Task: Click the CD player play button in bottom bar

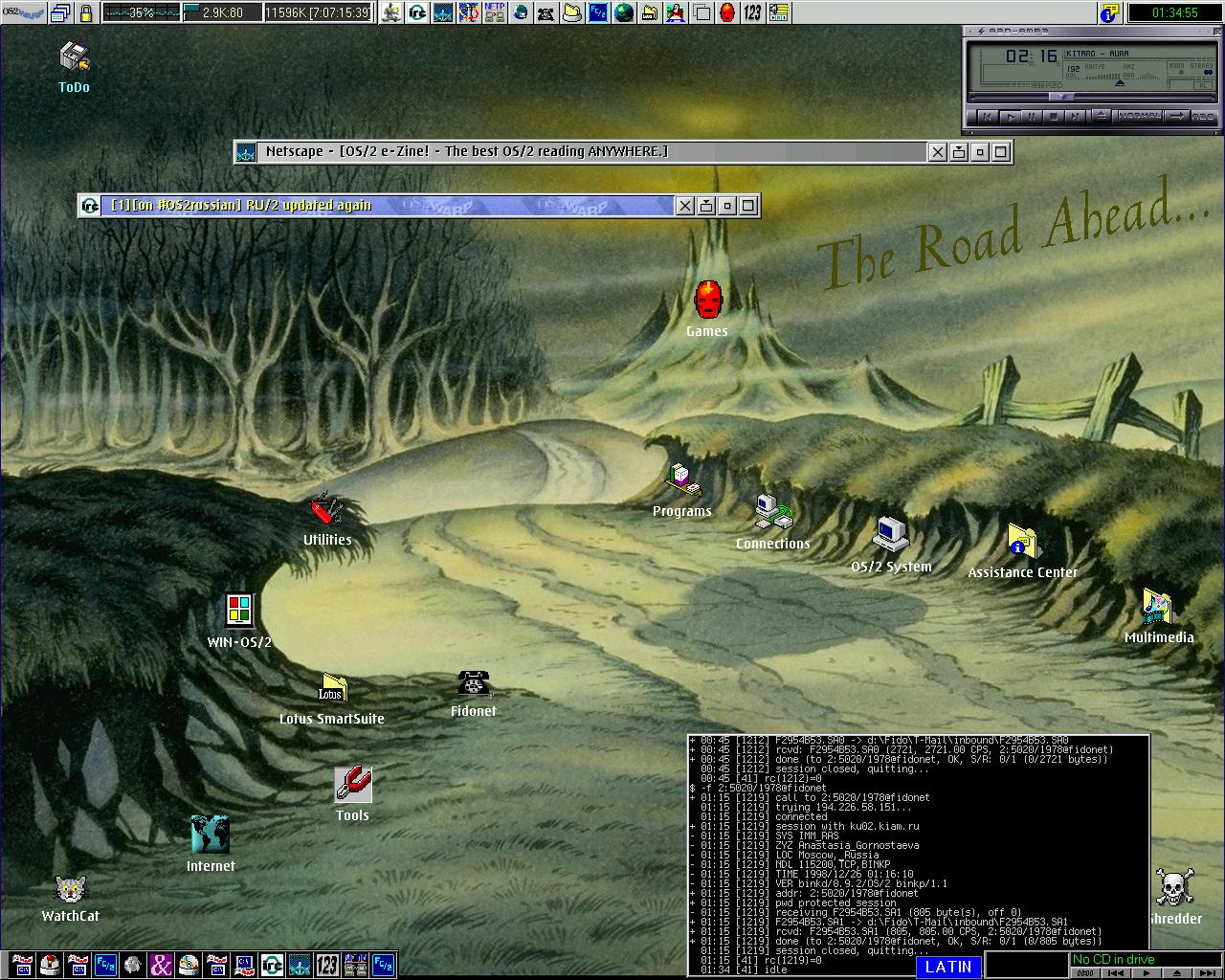Action: (1145, 972)
